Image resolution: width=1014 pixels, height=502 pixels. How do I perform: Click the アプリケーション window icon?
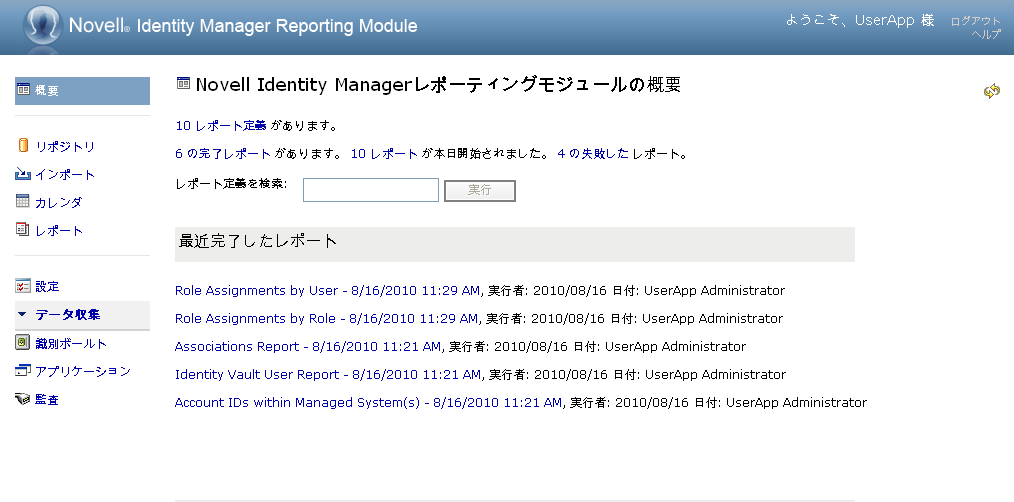23,371
